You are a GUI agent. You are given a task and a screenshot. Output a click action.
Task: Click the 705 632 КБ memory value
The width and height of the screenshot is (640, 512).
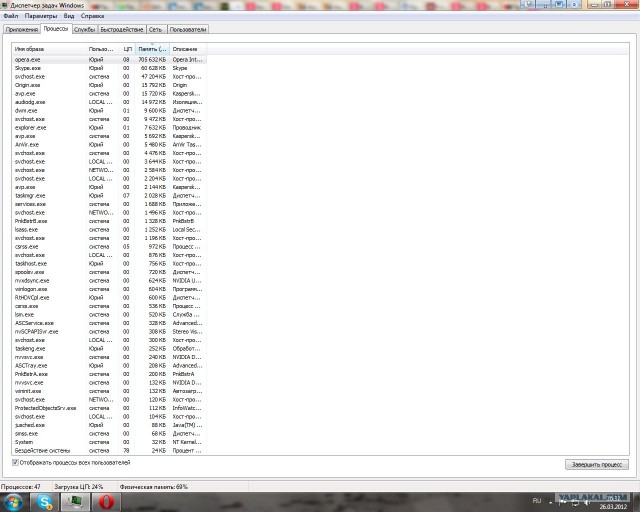click(x=152, y=60)
